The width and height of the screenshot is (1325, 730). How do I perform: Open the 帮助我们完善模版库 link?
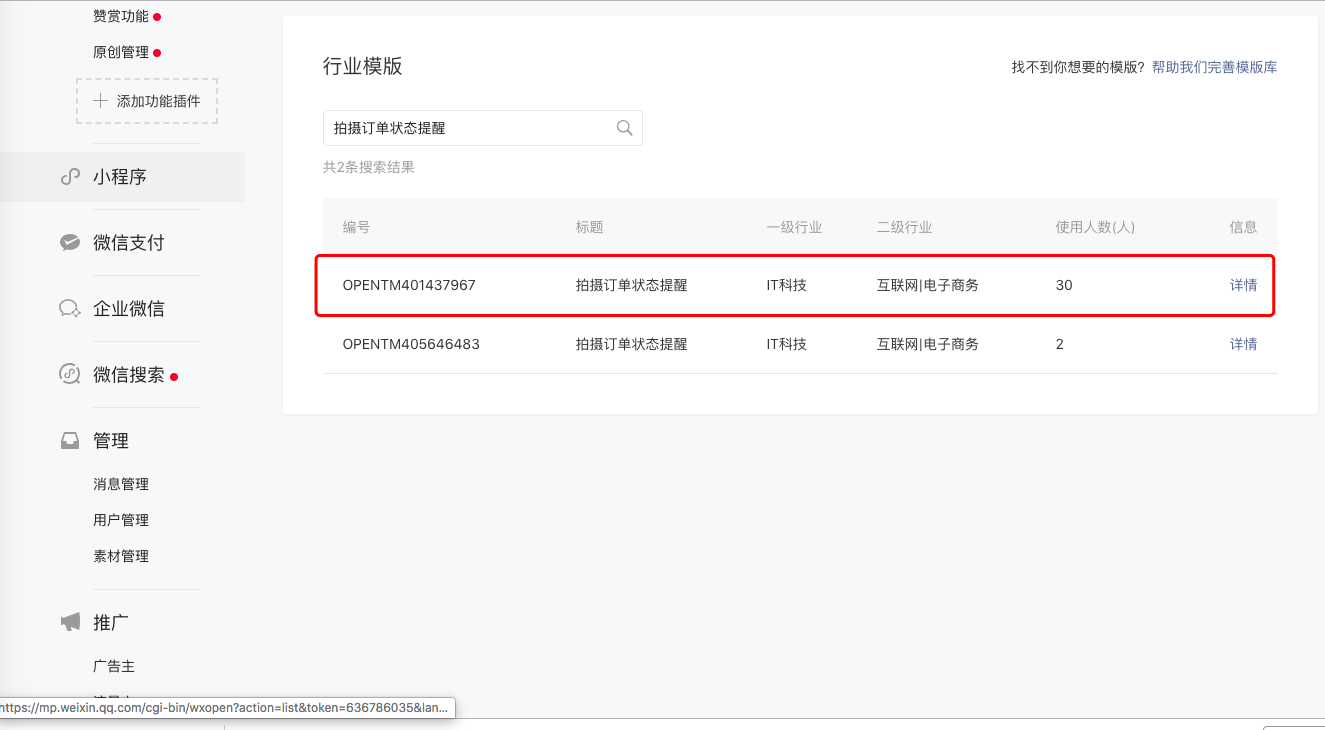pyautogui.click(x=1213, y=66)
